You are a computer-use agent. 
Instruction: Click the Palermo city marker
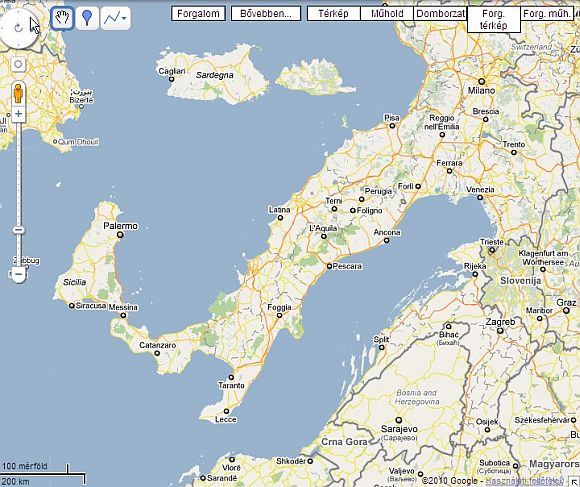coord(120,235)
